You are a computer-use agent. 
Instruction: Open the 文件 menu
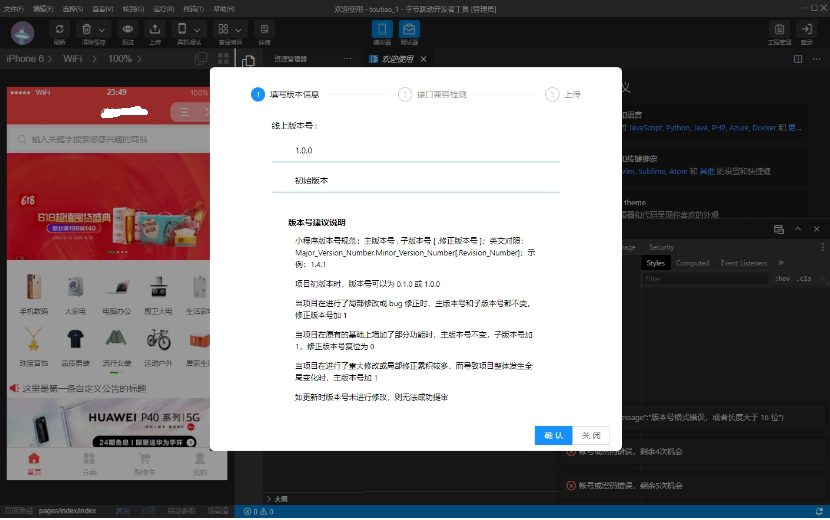12,8
